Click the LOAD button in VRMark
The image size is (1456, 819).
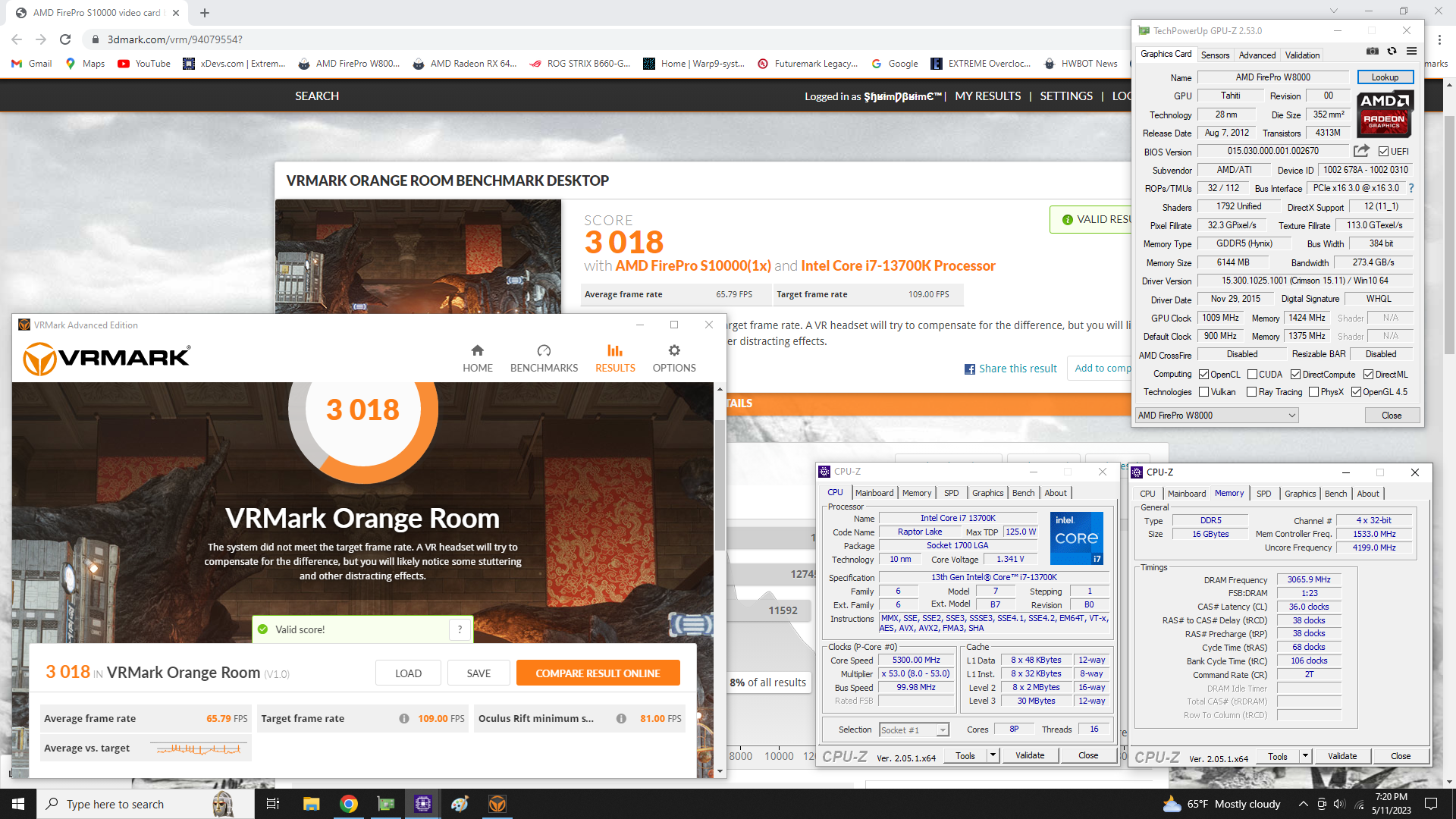pyautogui.click(x=408, y=673)
